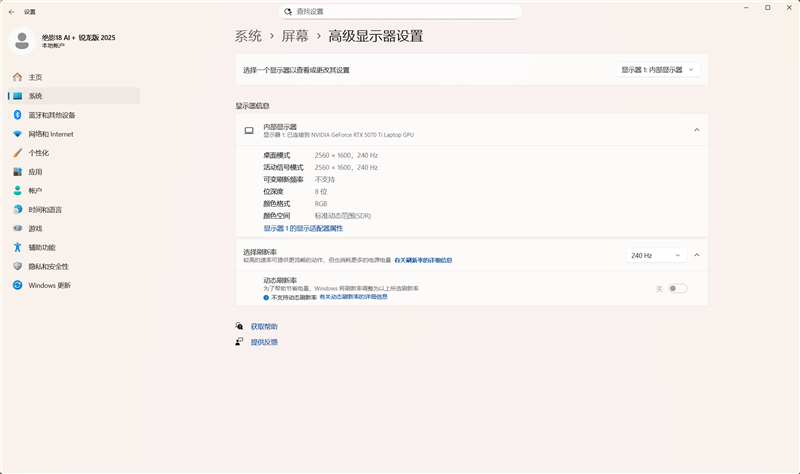
Task: Open the 显示器 1: 内部显示器 dropdown
Action: point(657,70)
